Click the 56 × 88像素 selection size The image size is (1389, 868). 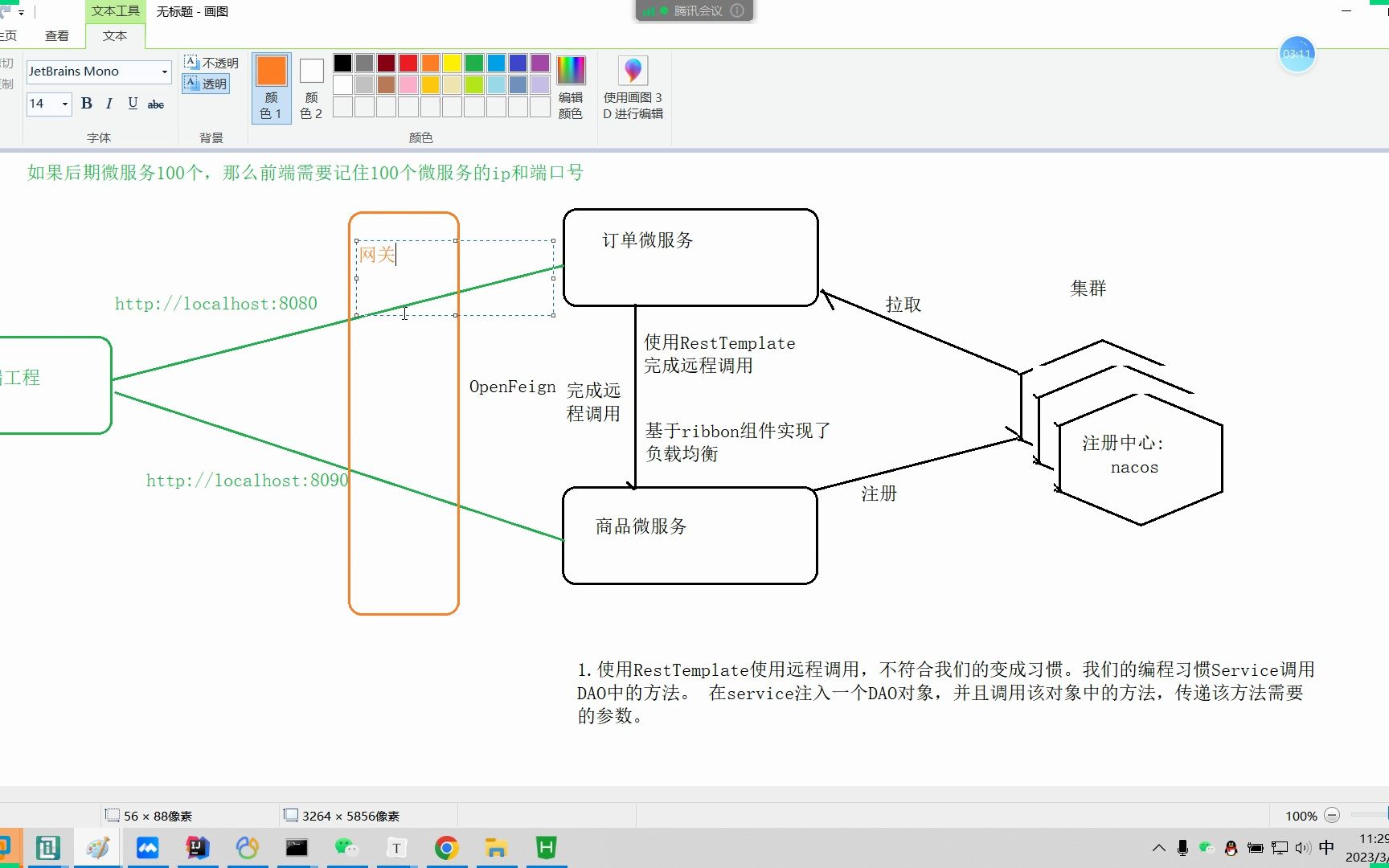150,816
